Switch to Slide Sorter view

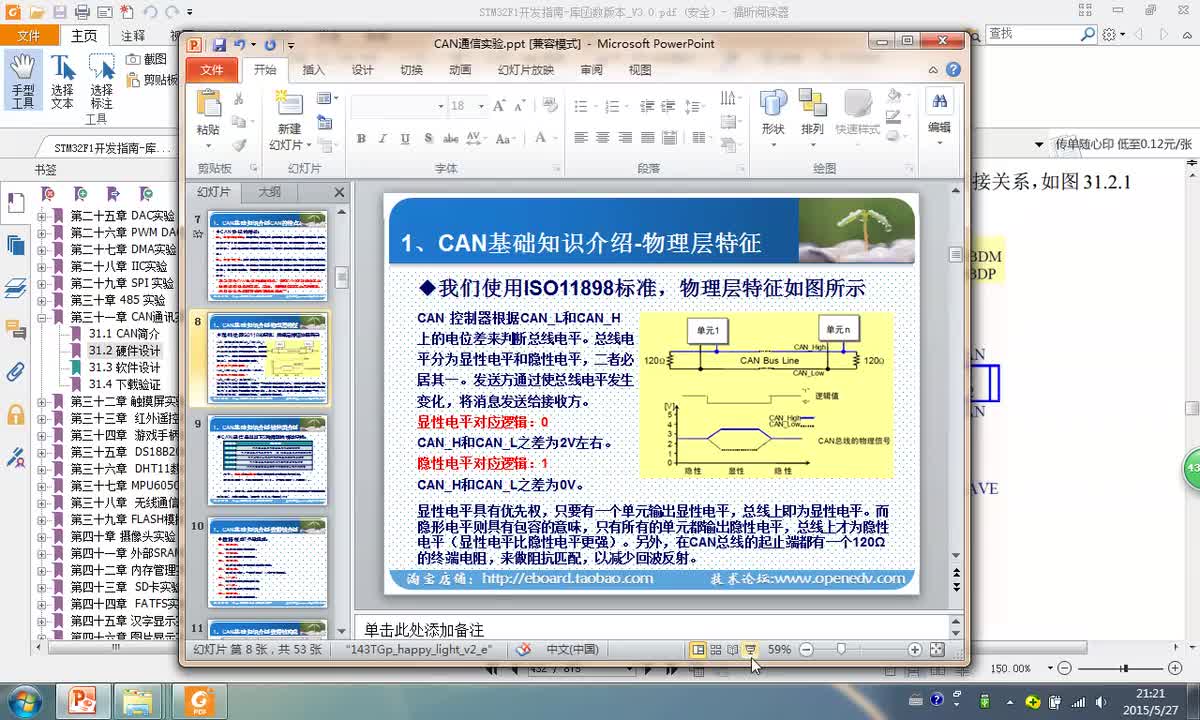coord(716,650)
